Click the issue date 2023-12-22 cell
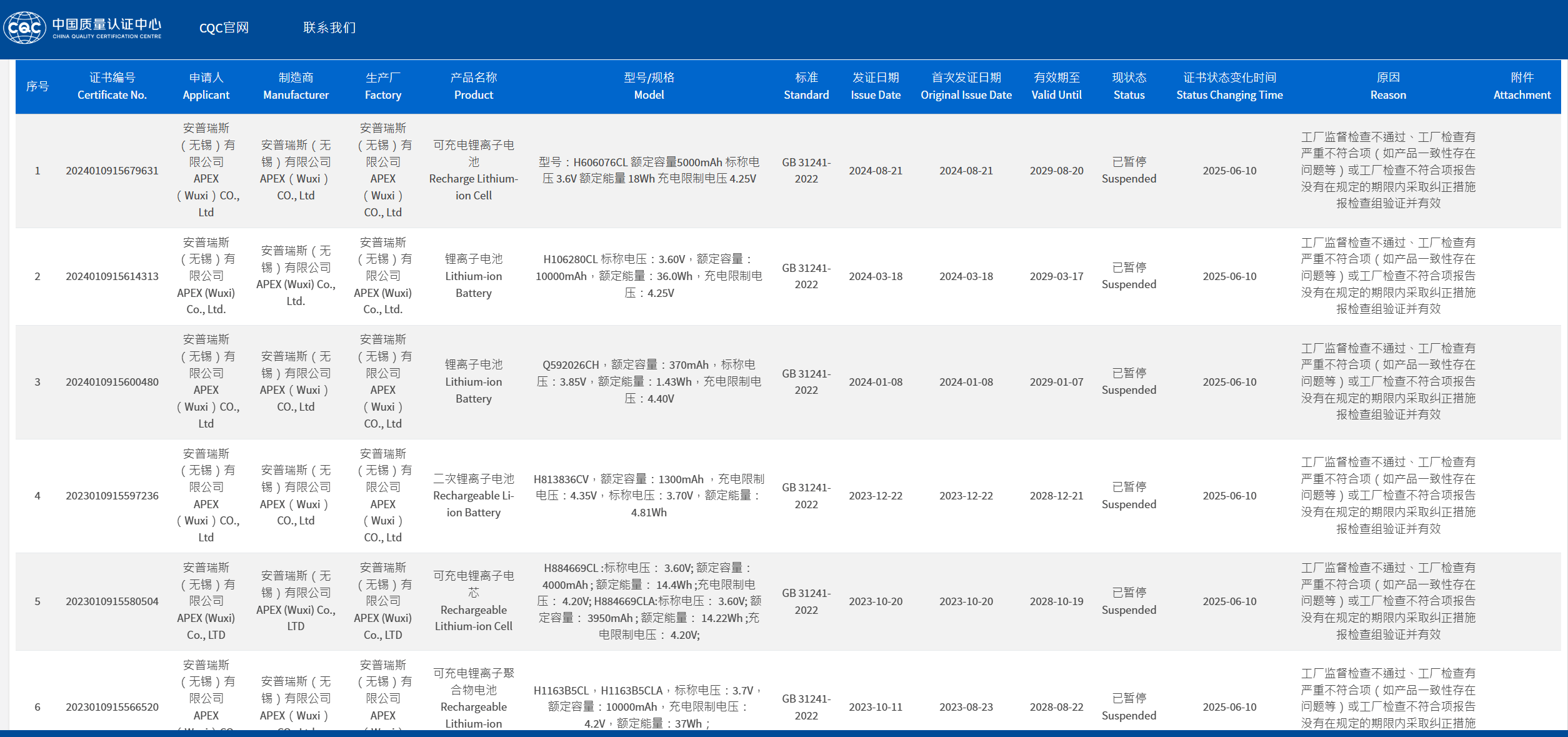The image size is (1568, 737). (876, 496)
